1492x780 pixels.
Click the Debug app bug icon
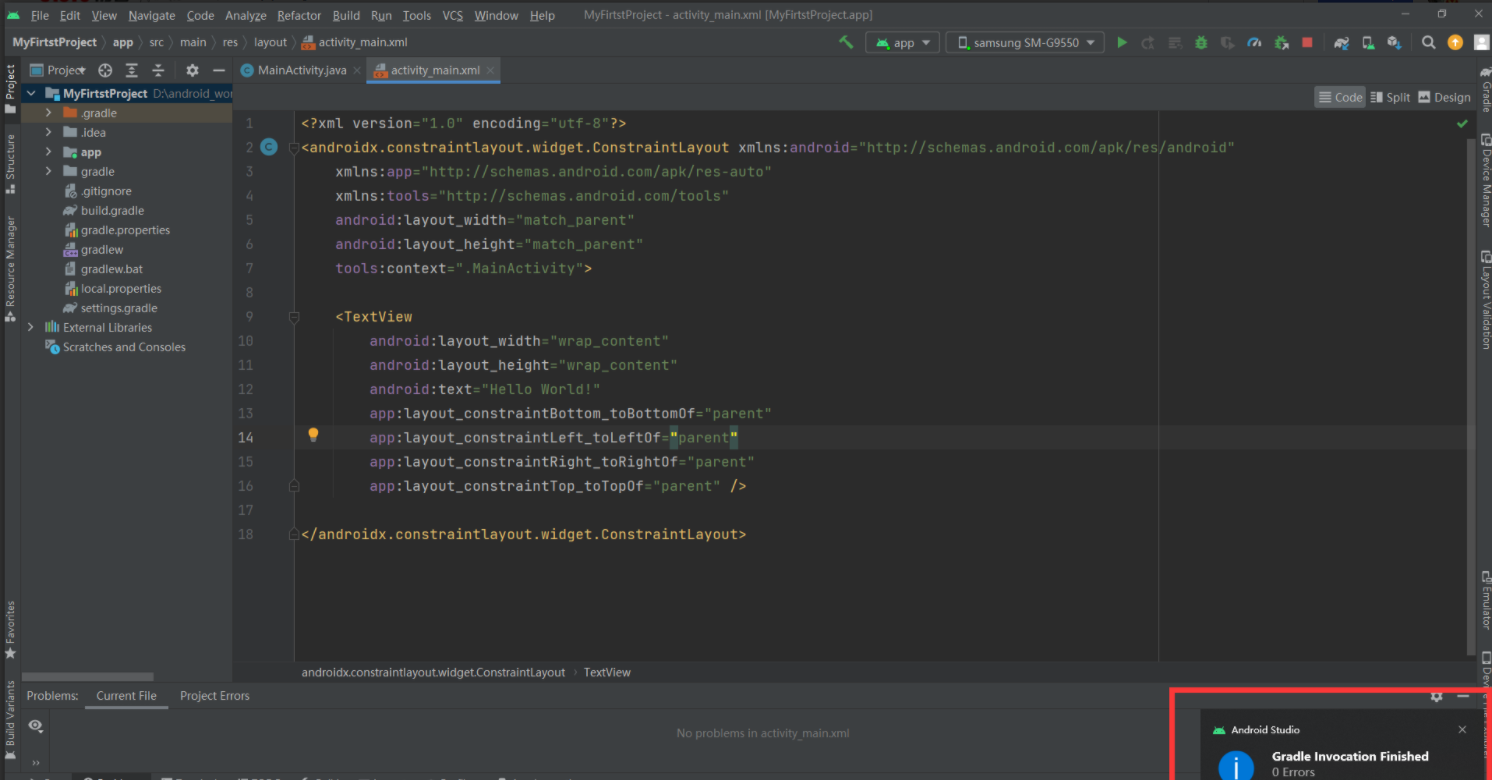coord(1201,43)
